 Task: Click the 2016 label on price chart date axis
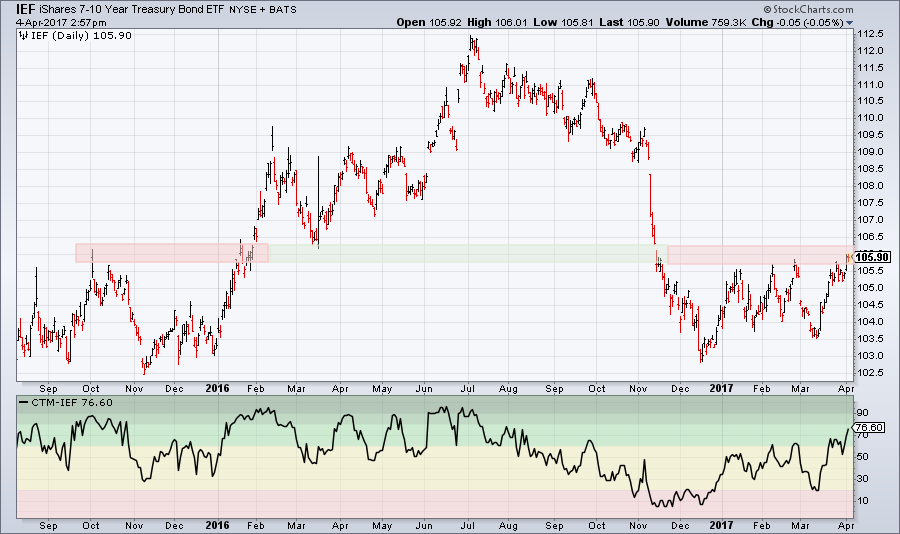218,389
